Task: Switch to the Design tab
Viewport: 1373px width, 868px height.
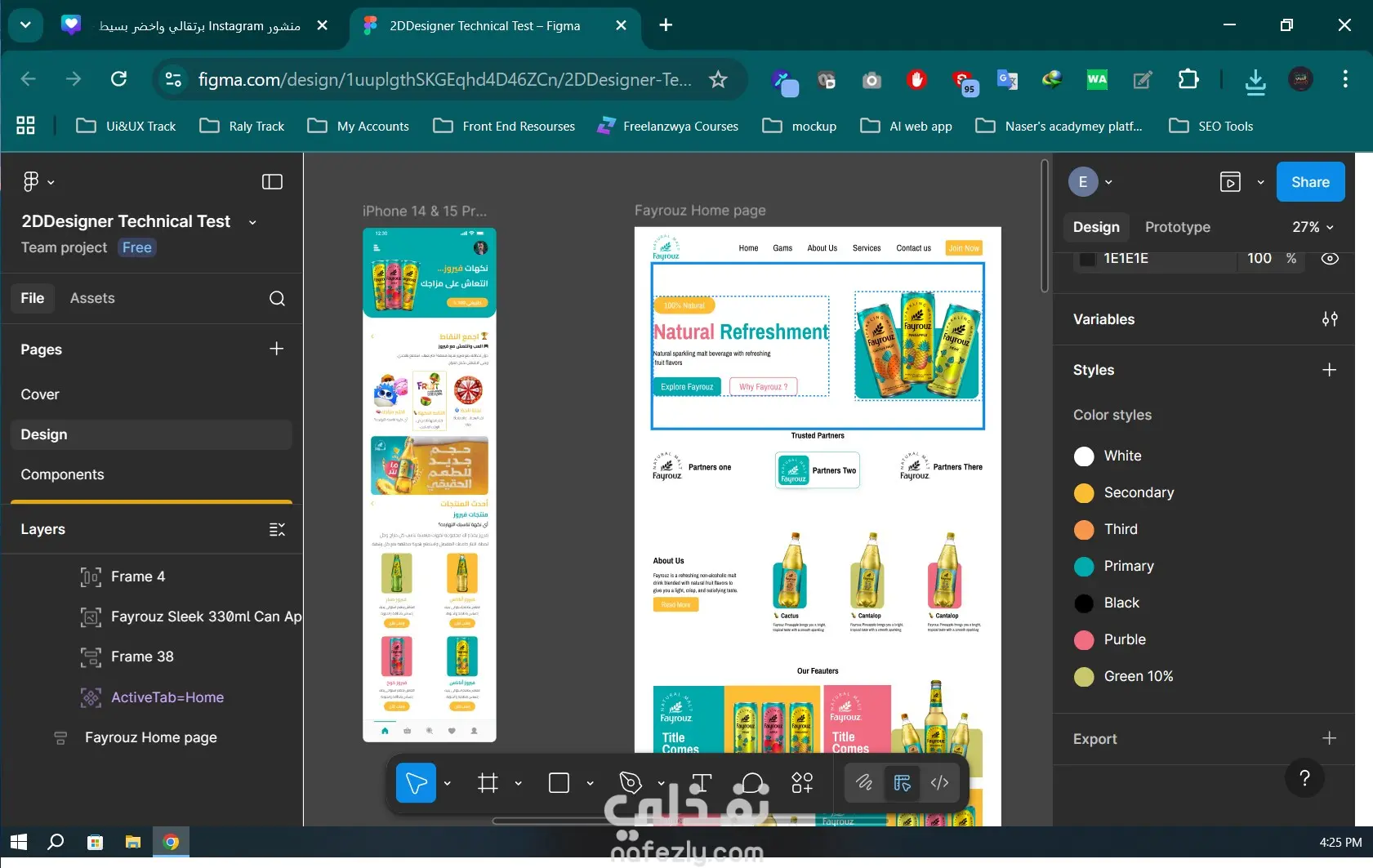Action: 1096,227
